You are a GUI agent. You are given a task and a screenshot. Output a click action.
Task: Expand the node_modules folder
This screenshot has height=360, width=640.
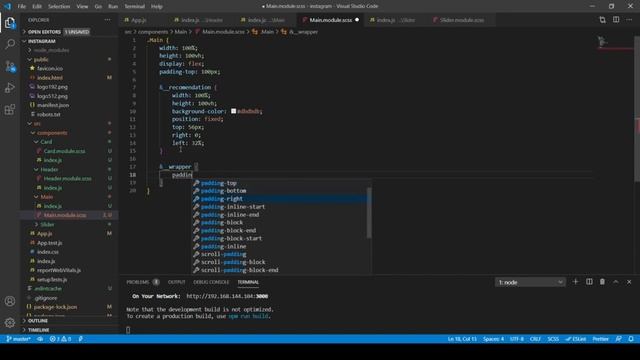pos(51,50)
